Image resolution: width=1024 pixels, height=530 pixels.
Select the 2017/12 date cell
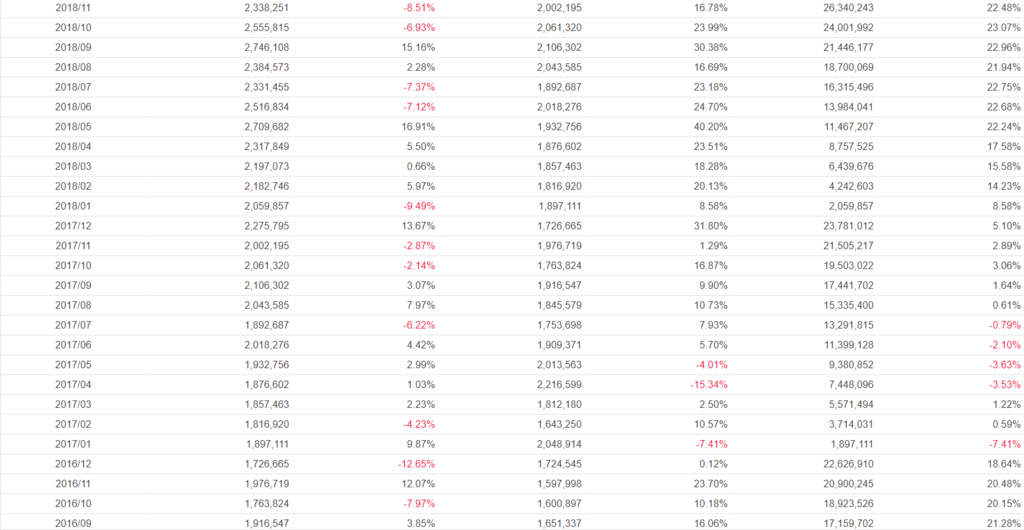[x=71, y=227]
